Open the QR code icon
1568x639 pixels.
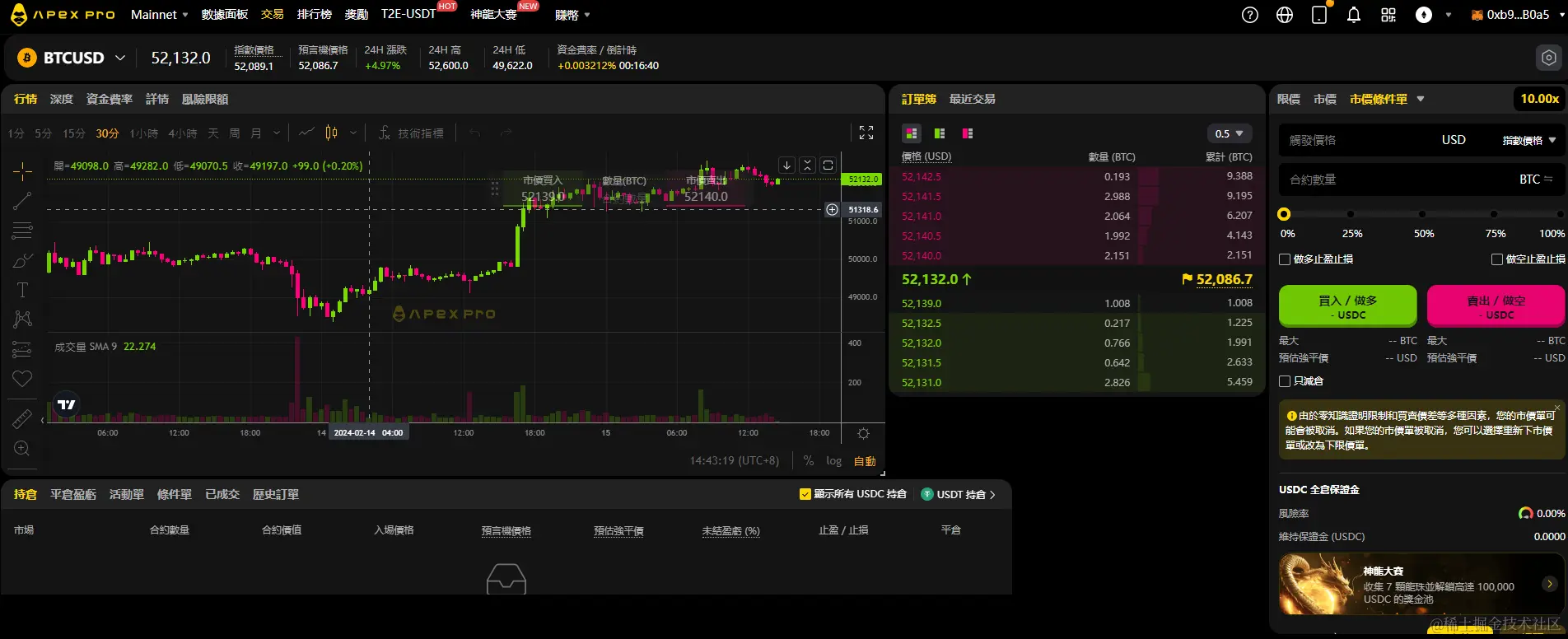point(1388,15)
